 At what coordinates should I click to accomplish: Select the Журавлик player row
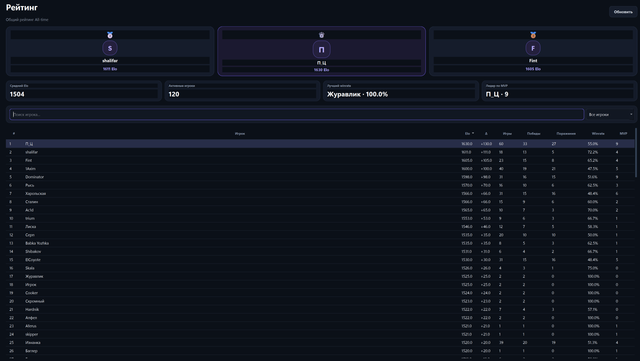click(320, 276)
